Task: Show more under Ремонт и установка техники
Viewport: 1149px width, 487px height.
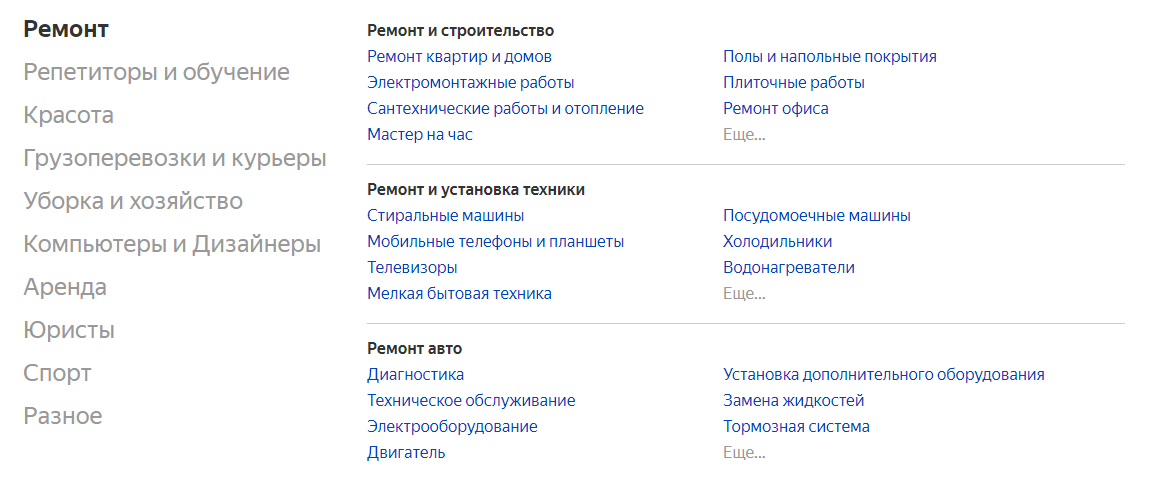Action: pos(744,294)
